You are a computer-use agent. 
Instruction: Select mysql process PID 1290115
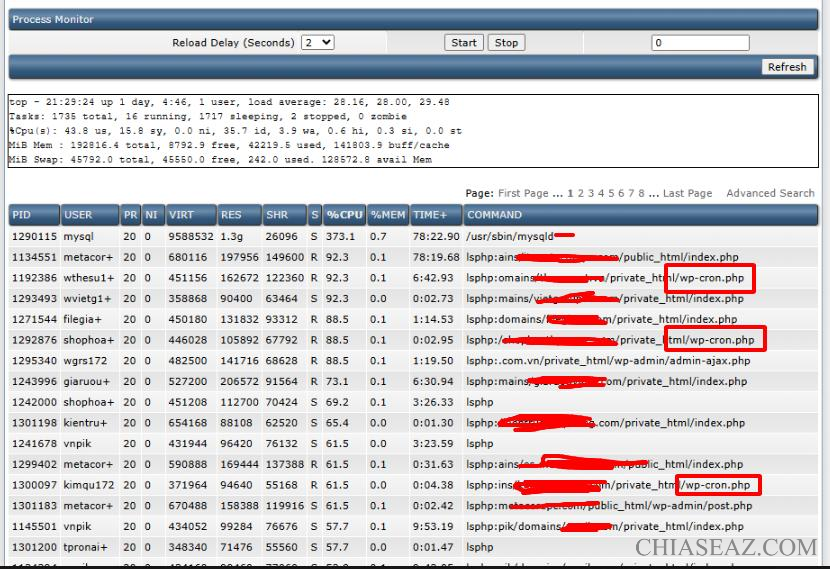pyautogui.click(x=32, y=236)
